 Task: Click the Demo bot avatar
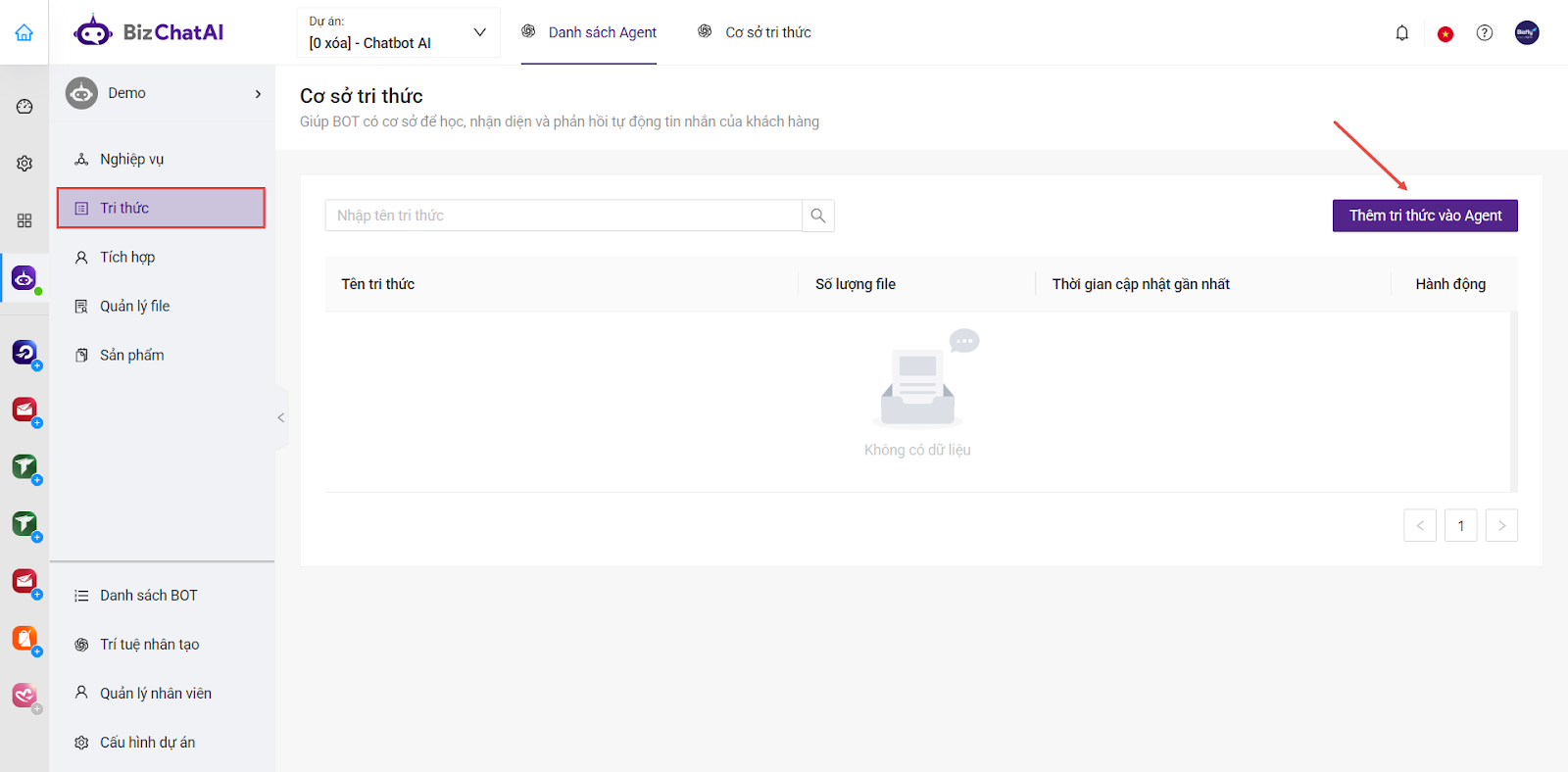pyautogui.click(x=81, y=93)
